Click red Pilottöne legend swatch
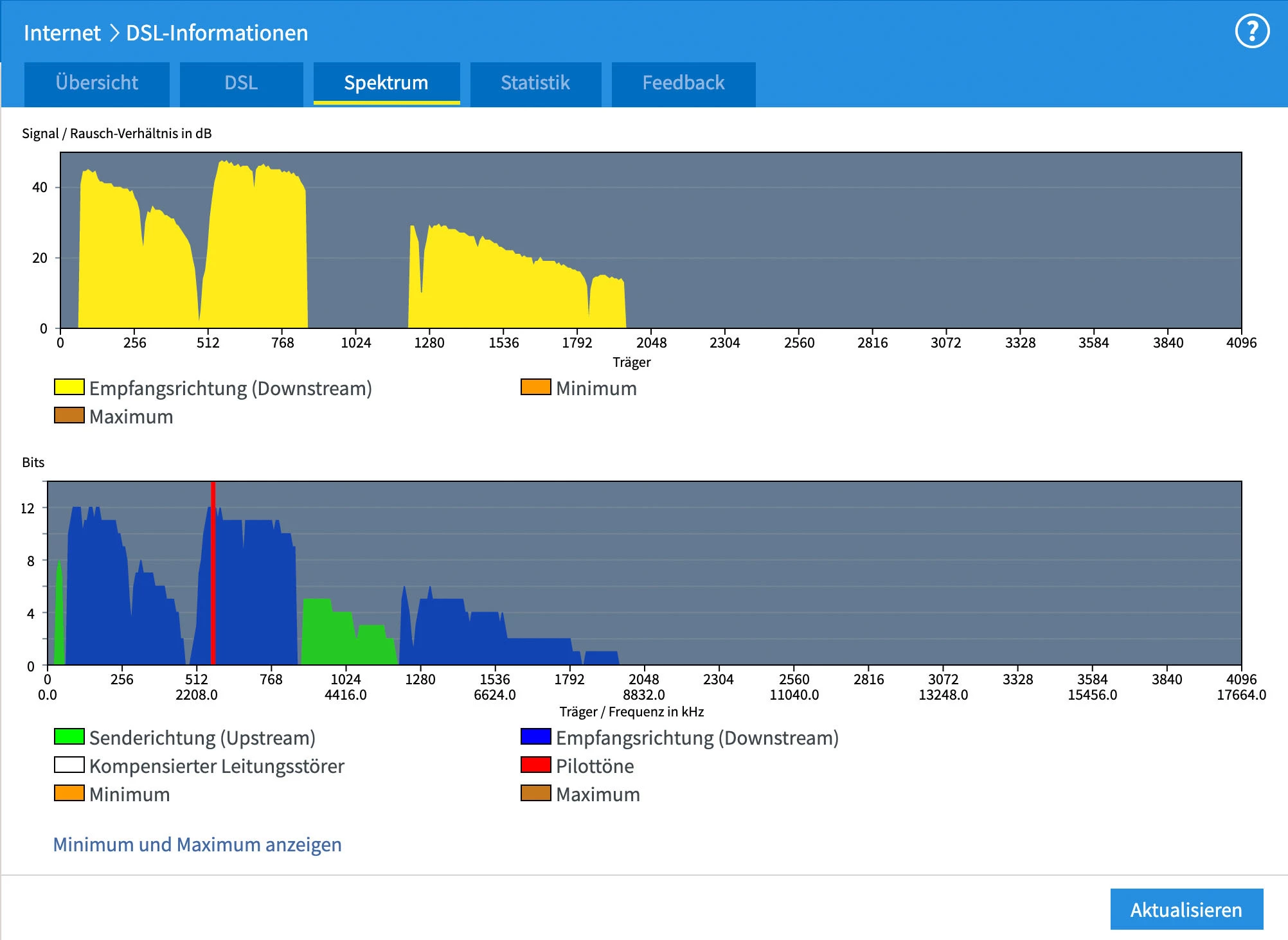Viewport: 1288px width, 940px height. [x=535, y=765]
